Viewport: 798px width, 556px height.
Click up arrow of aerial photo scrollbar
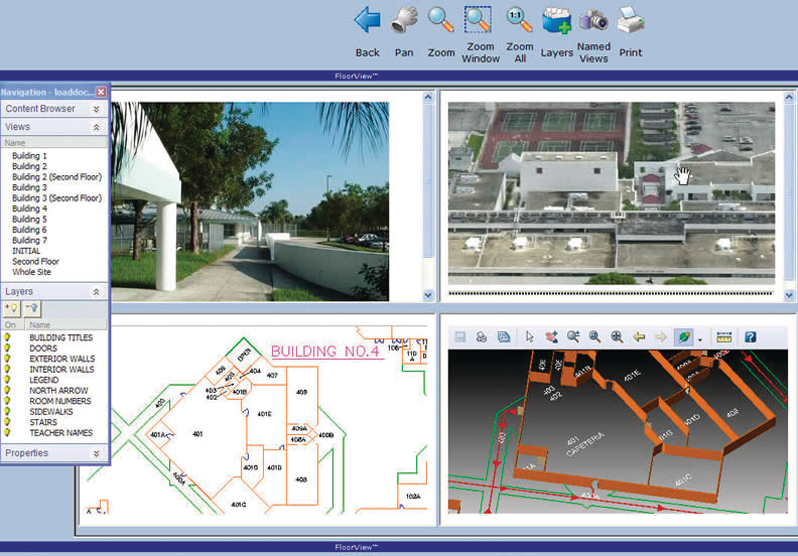789,97
